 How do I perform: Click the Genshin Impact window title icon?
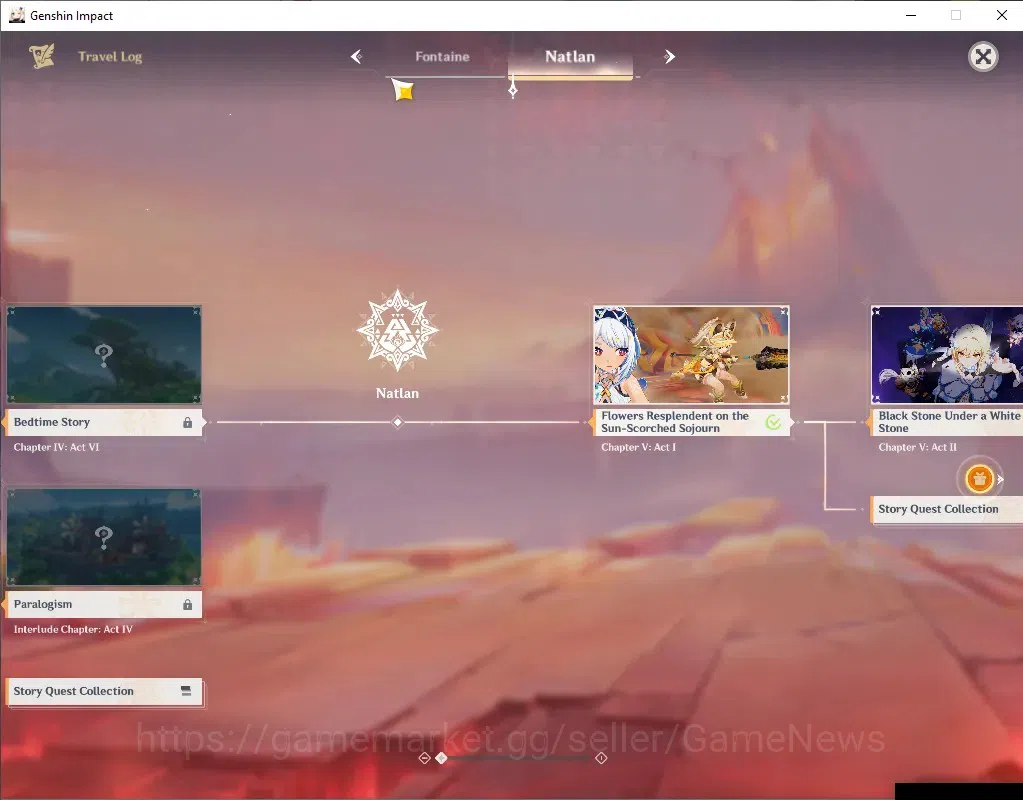pos(17,15)
